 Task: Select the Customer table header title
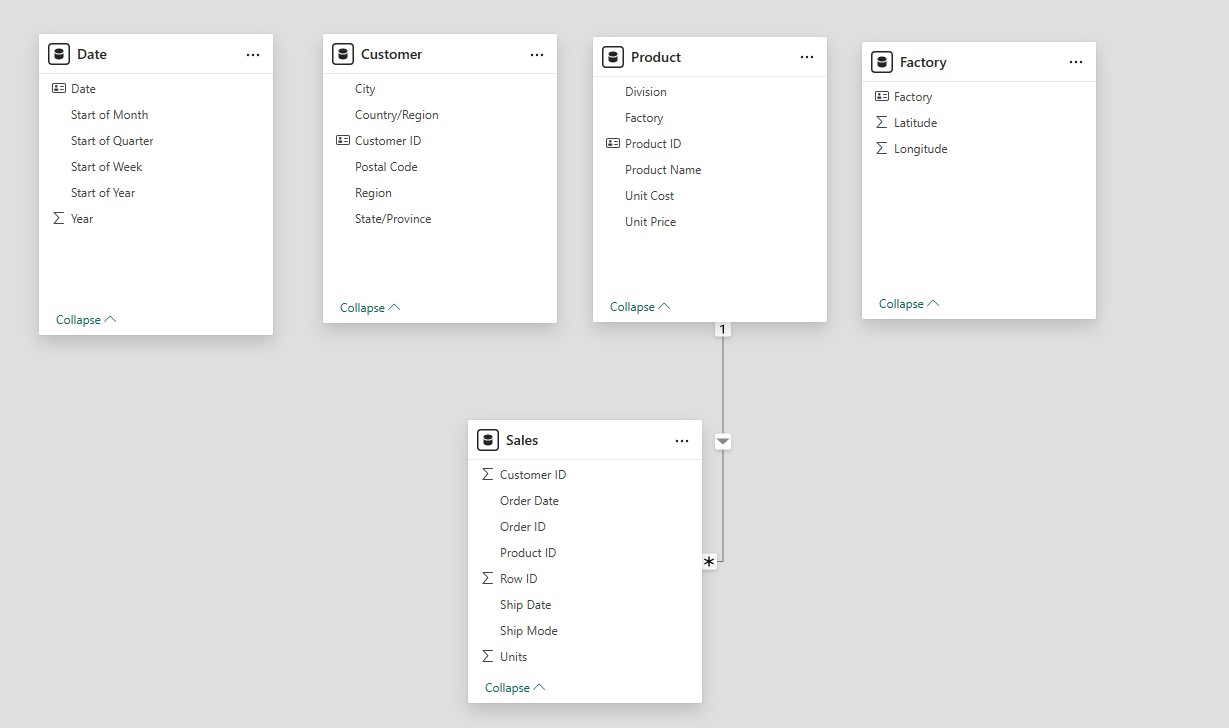[391, 55]
